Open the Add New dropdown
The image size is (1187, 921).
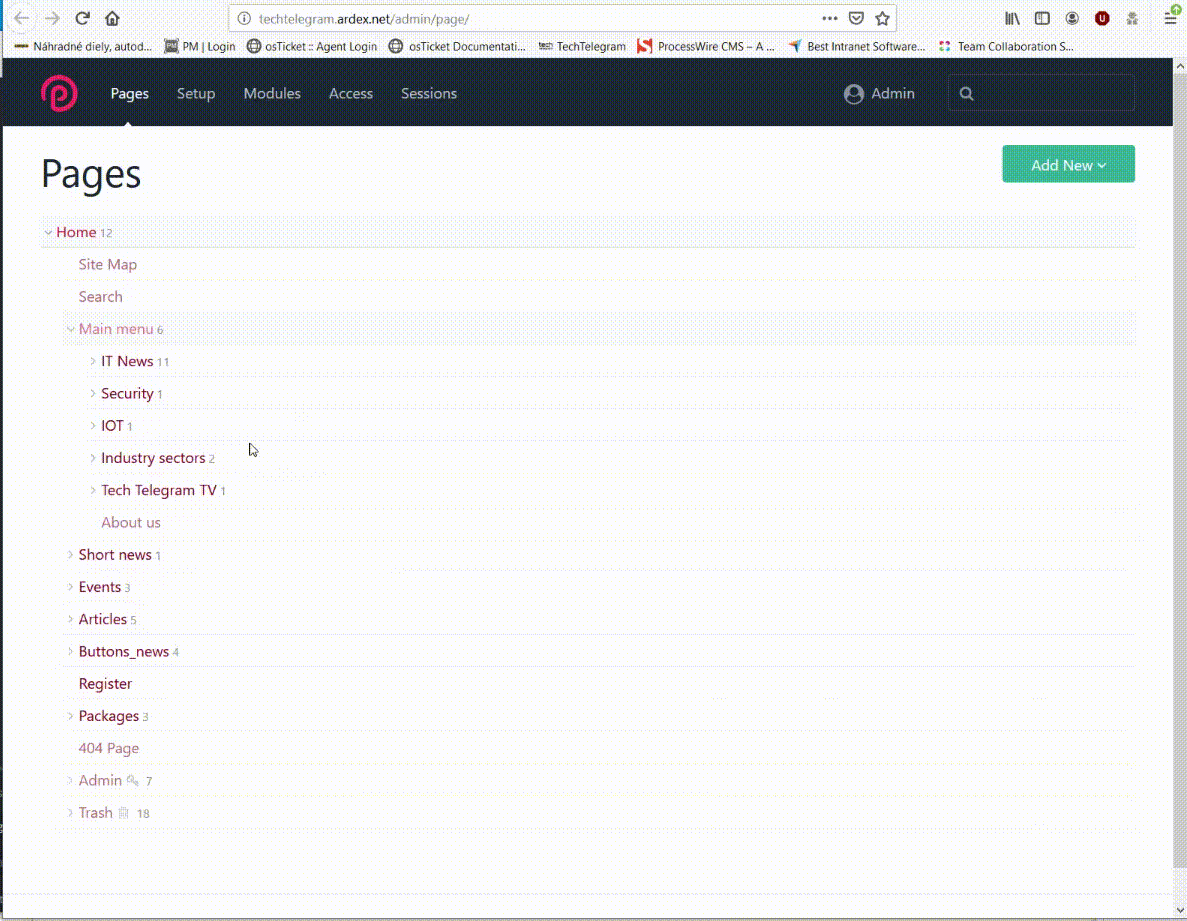coord(1068,164)
